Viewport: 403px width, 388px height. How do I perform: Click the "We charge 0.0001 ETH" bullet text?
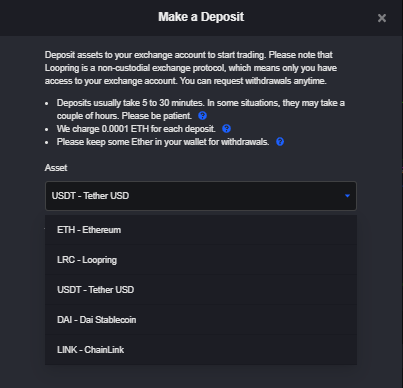(x=136, y=129)
